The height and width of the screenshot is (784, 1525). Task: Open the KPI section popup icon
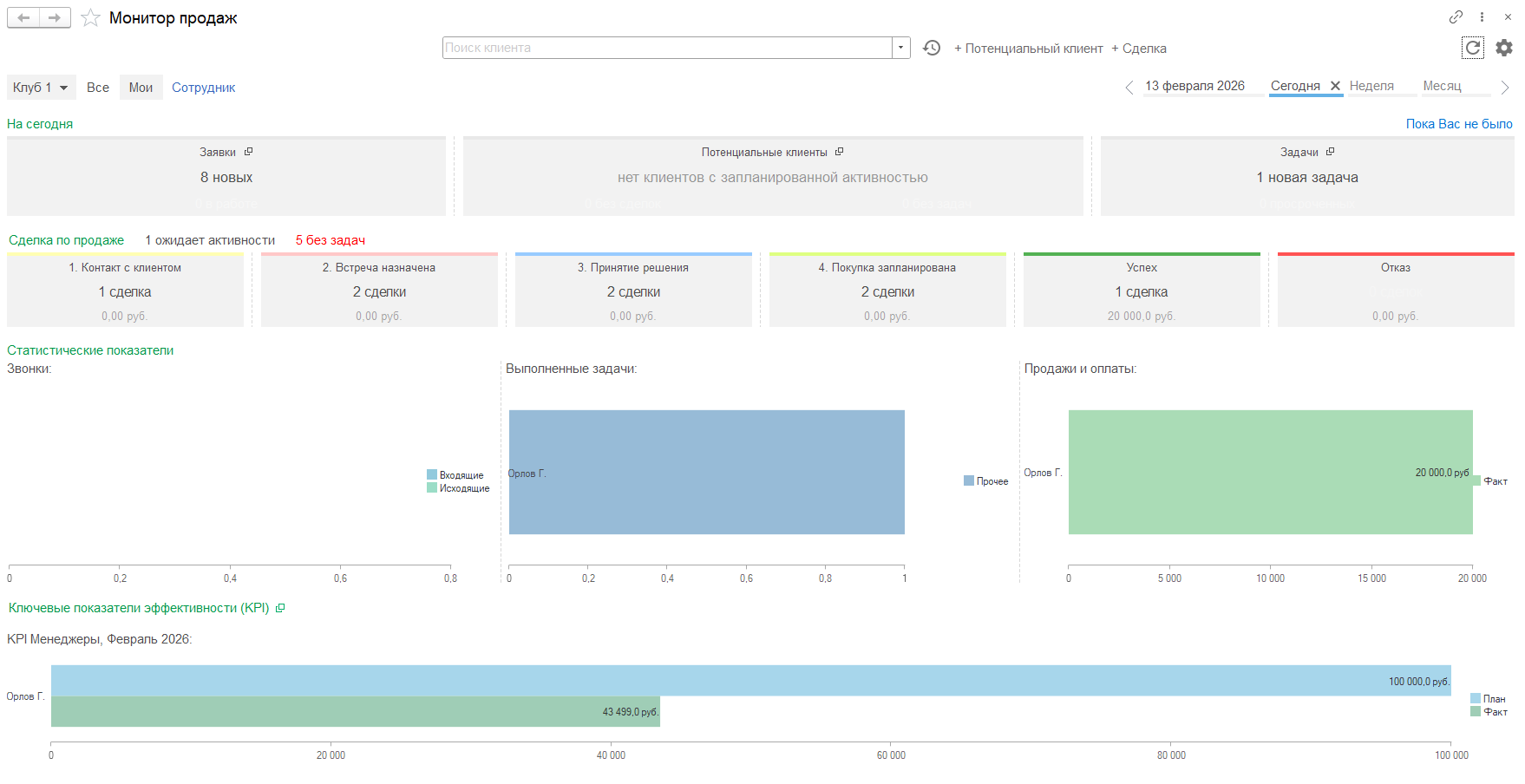pos(280,608)
